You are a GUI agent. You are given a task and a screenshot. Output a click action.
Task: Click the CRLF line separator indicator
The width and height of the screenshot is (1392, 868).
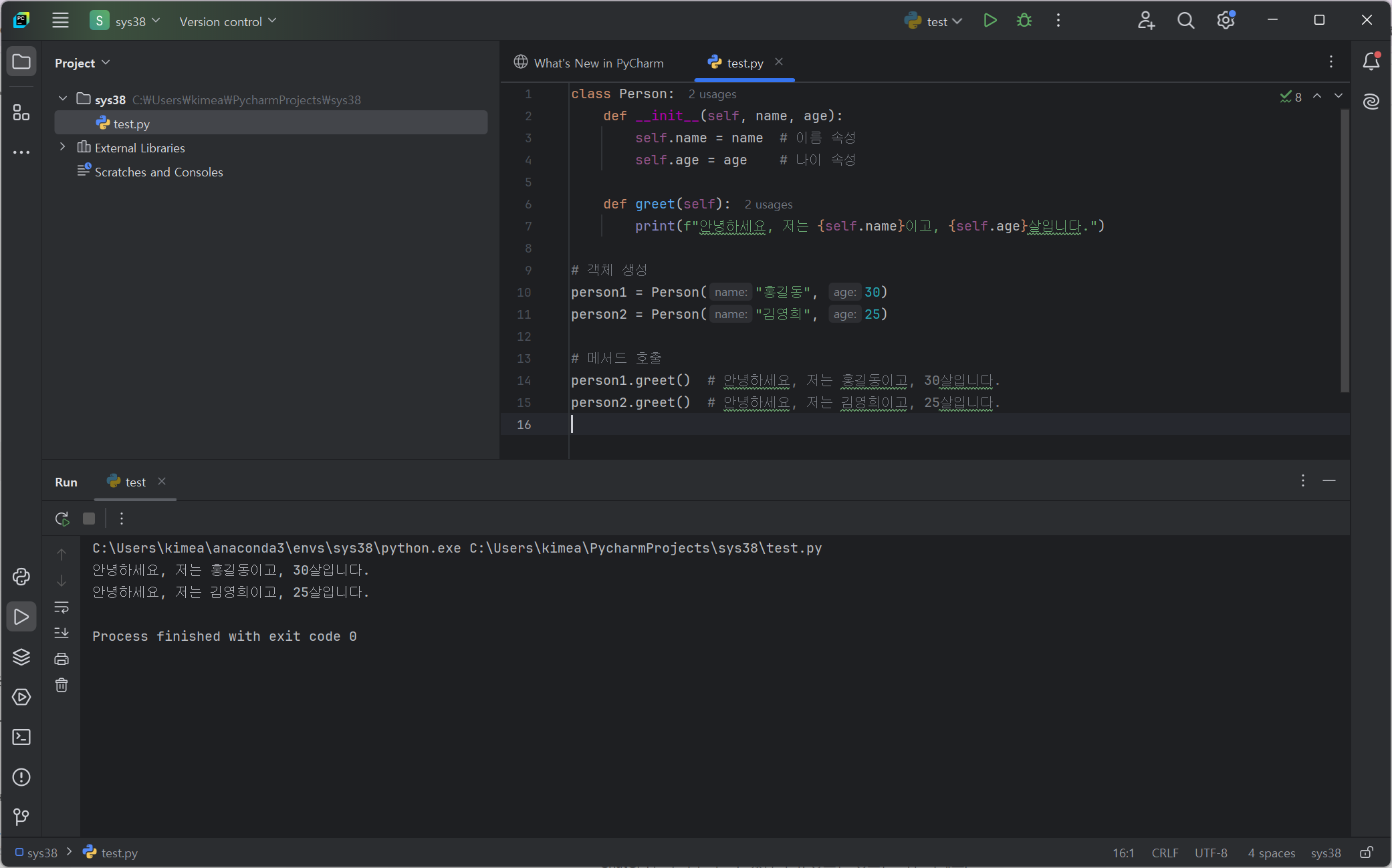point(1165,853)
